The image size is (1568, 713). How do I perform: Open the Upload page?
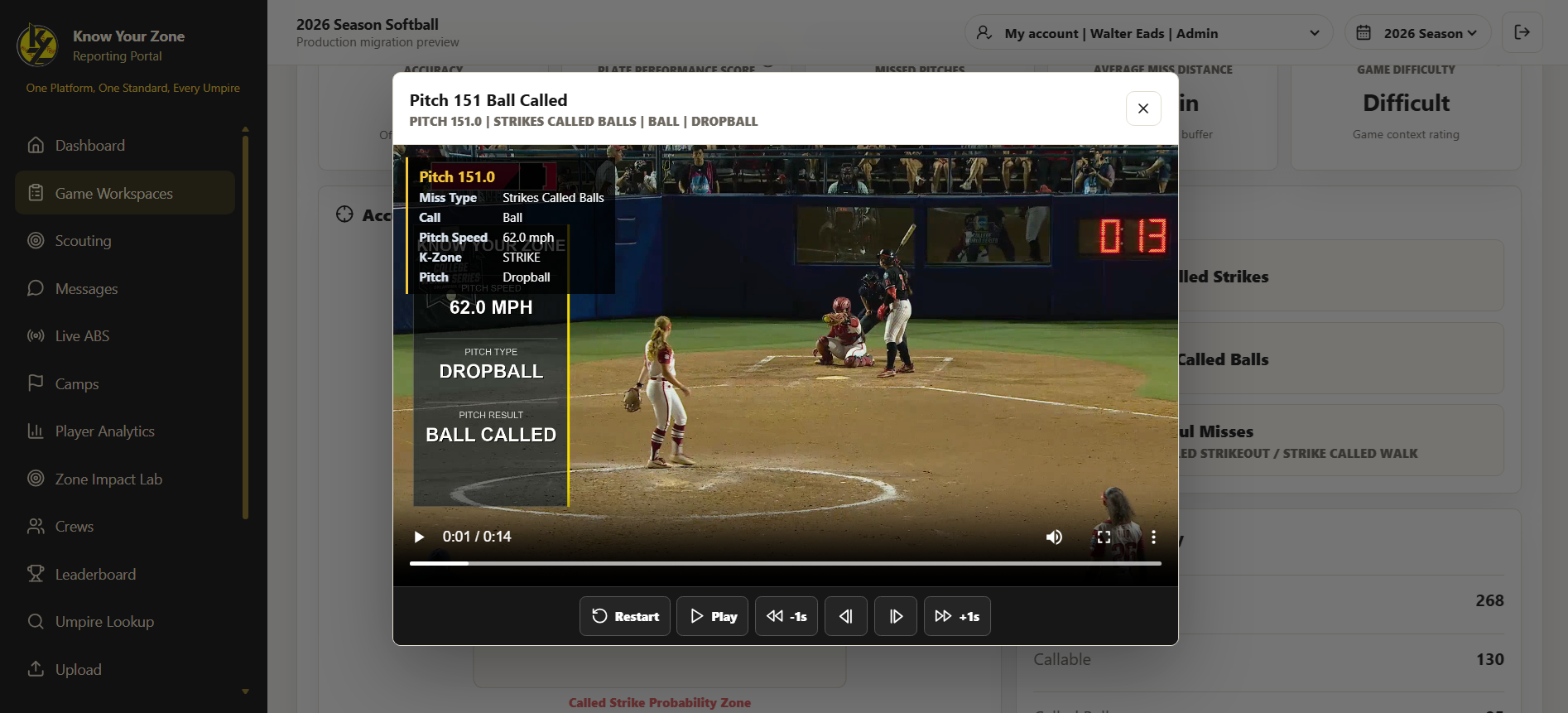pyautogui.click(x=125, y=669)
